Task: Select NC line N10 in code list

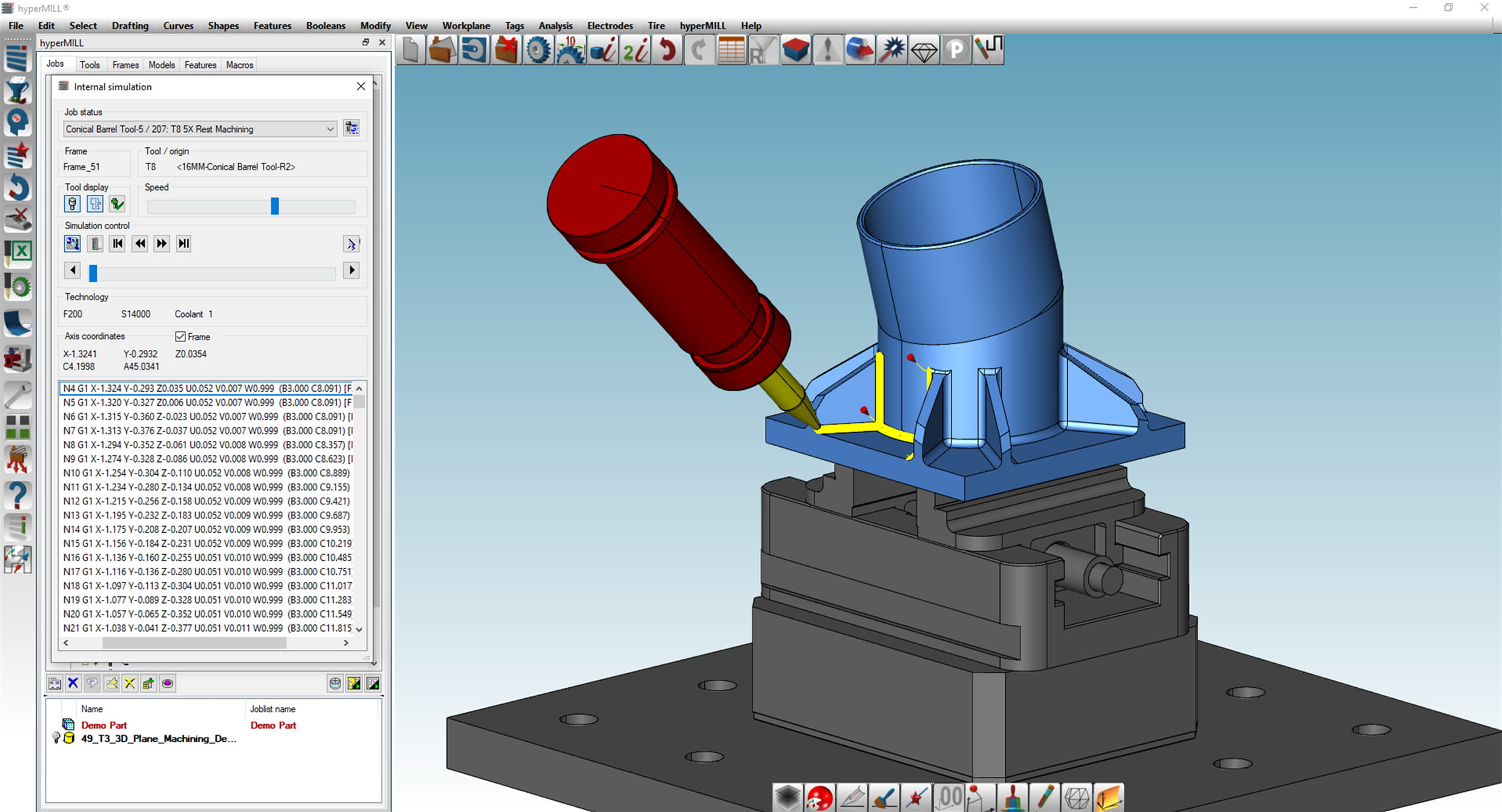Action: point(206,473)
